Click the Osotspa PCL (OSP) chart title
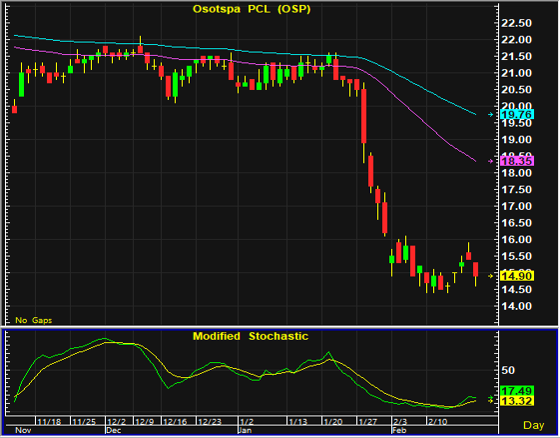The height and width of the screenshot is (438, 560). coord(252,9)
